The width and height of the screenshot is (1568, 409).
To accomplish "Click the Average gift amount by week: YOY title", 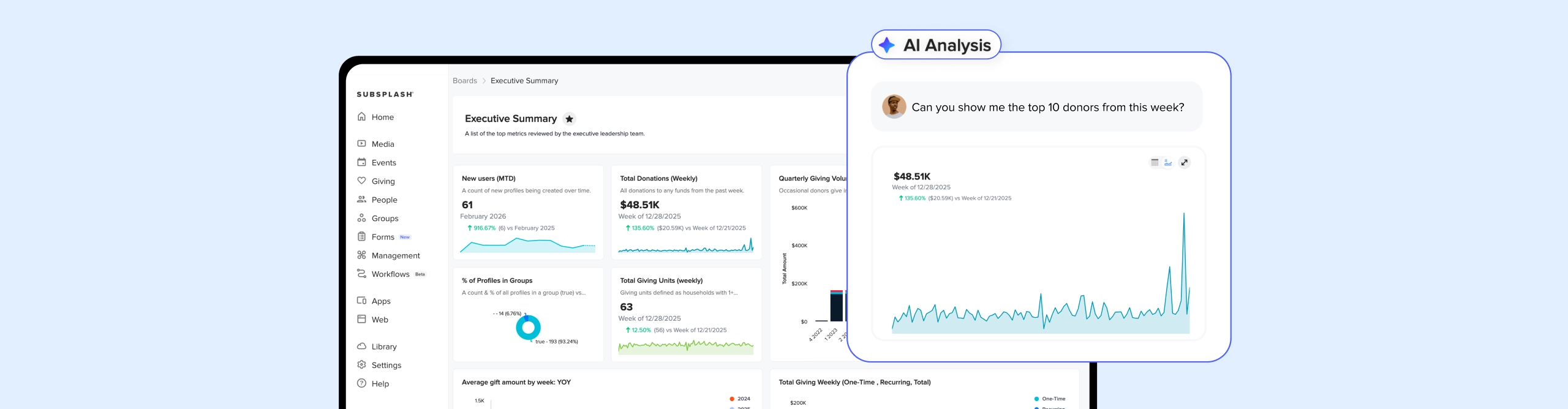I will click(516, 382).
